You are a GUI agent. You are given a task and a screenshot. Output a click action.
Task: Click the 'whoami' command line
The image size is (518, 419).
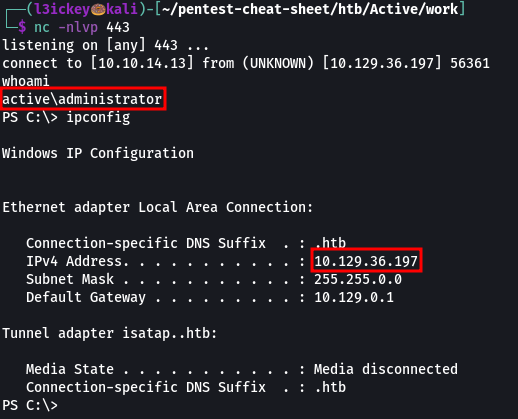(26, 81)
